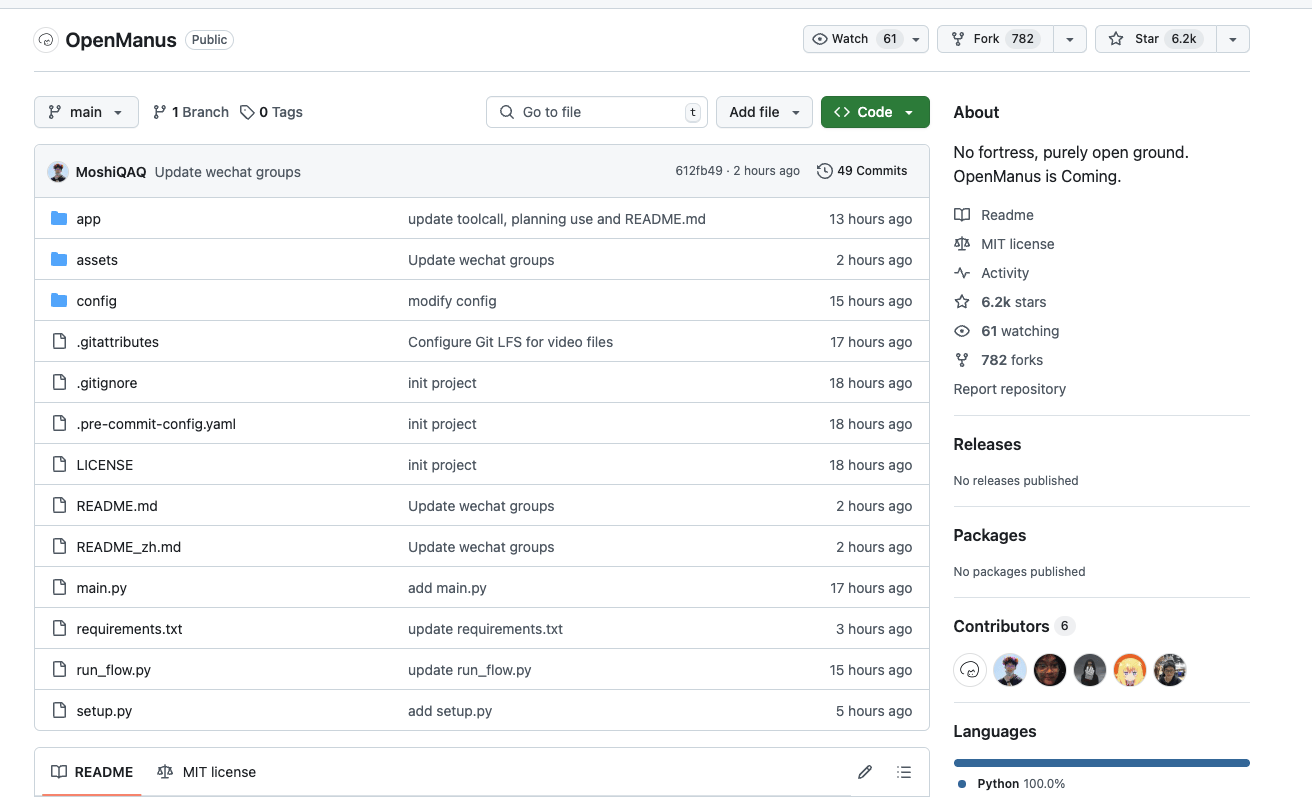Click MoshiQAQ's avatar in the commit bar
The width and height of the screenshot is (1312, 797).
tap(58, 171)
